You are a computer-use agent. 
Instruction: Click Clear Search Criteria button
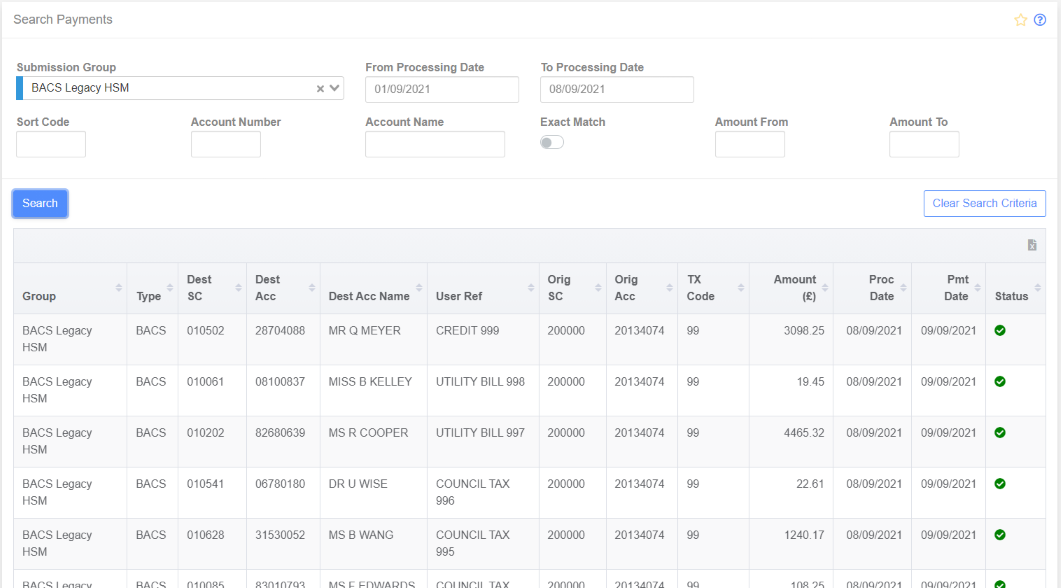[x=985, y=203]
